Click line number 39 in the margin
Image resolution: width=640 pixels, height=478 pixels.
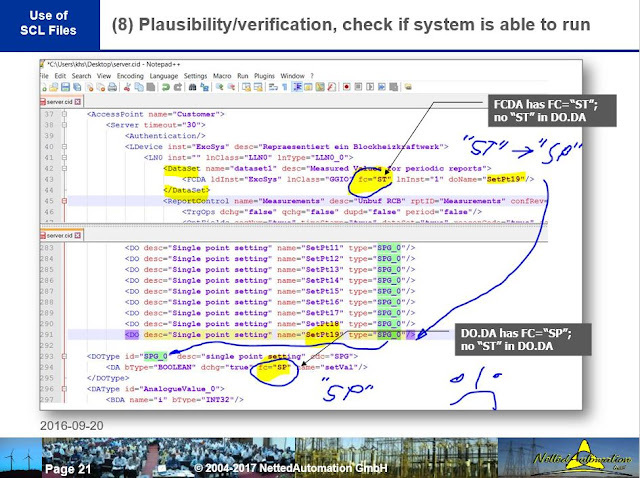pos(49,136)
